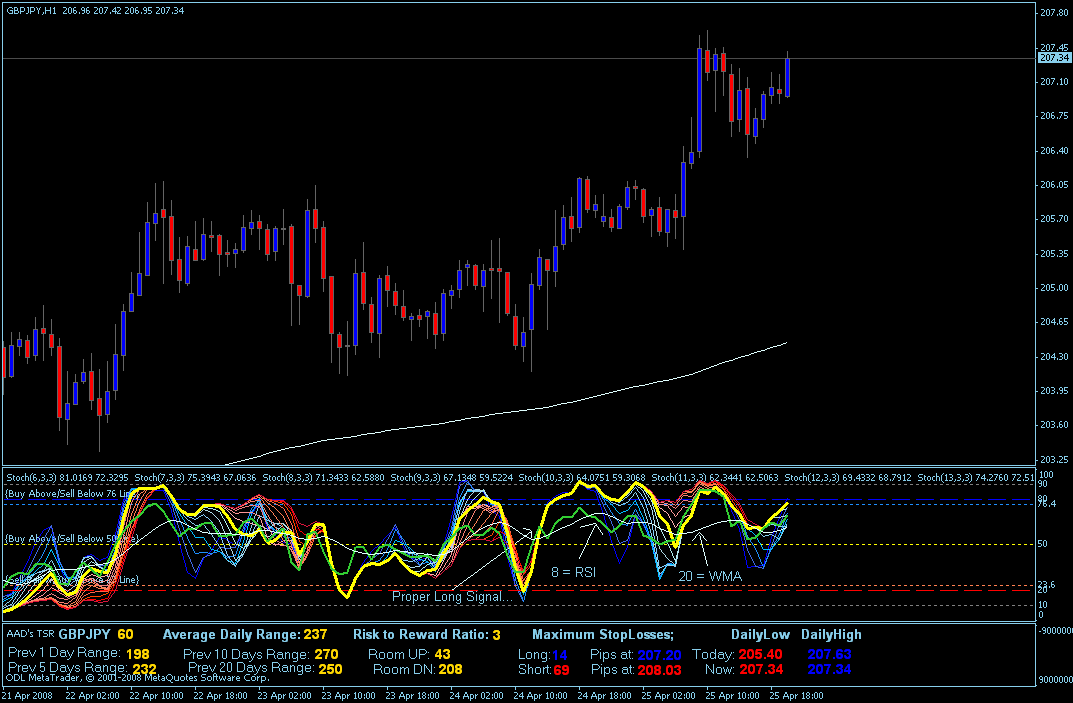This screenshot has width=1073, height=703.
Task: Click the ODL MetaTrader copyright text
Action: tap(137, 678)
